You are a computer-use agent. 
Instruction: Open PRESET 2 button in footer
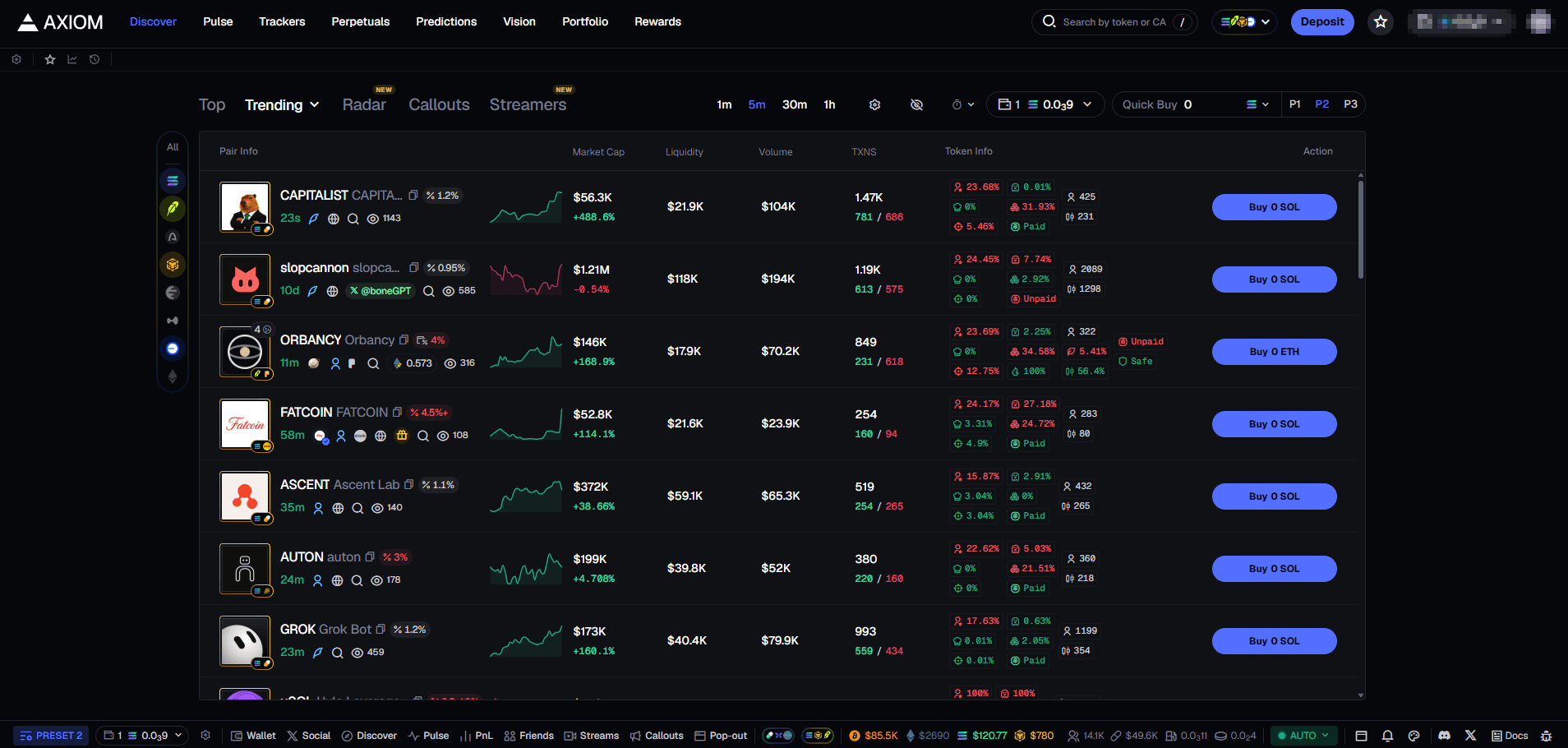coord(51,736)
